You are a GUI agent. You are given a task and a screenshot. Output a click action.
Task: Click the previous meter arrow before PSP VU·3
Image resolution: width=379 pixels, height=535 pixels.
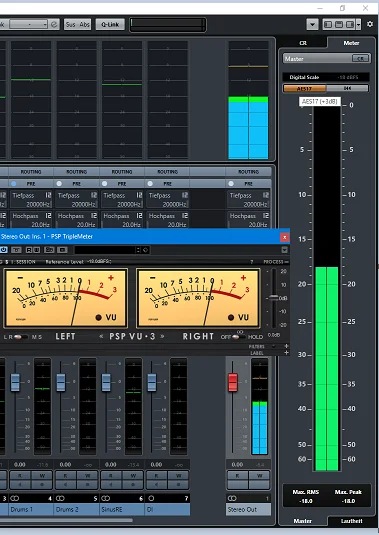click(101, 336)
